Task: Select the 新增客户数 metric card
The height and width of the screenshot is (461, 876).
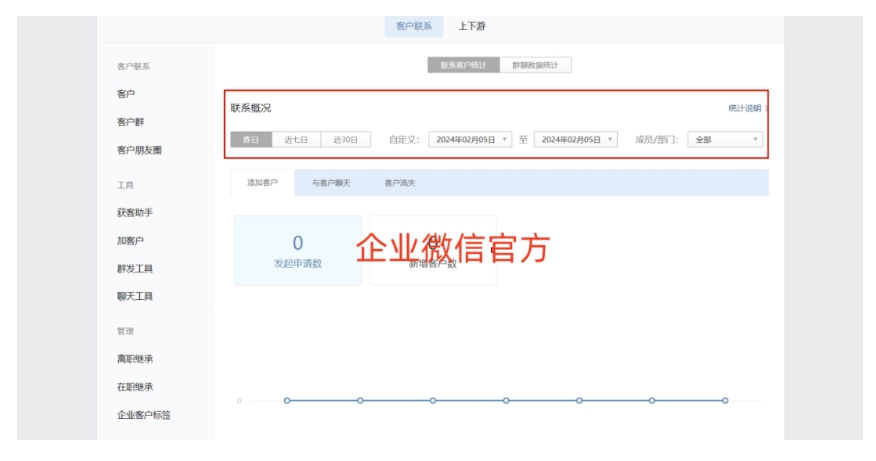Action: click(433, 250)
